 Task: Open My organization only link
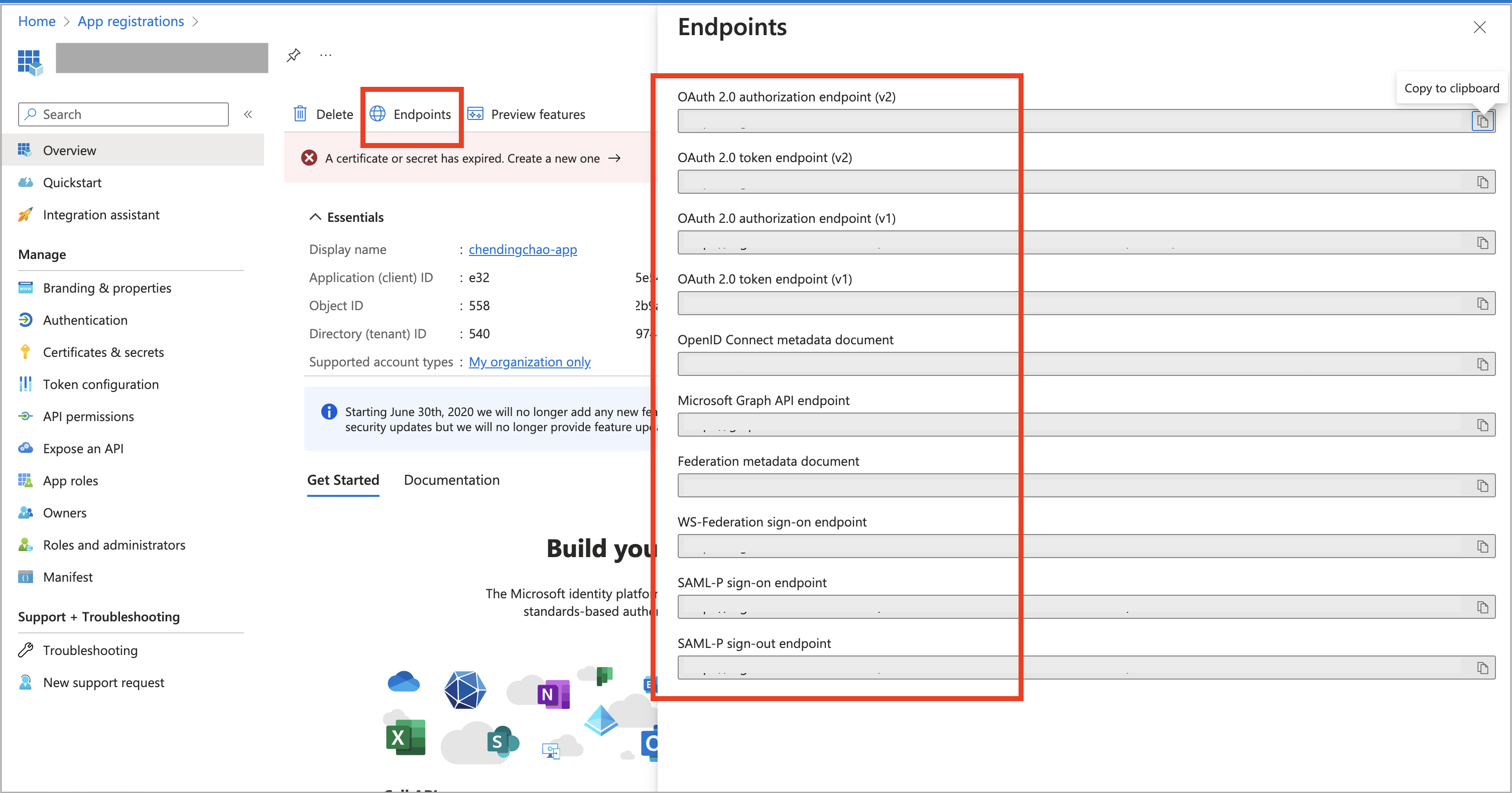(529, 361)
